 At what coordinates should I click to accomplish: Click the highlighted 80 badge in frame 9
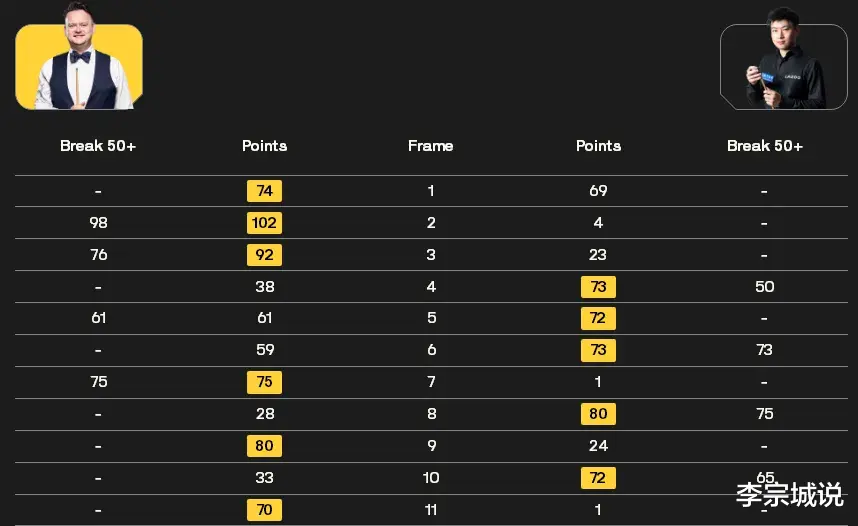point(264,446)
